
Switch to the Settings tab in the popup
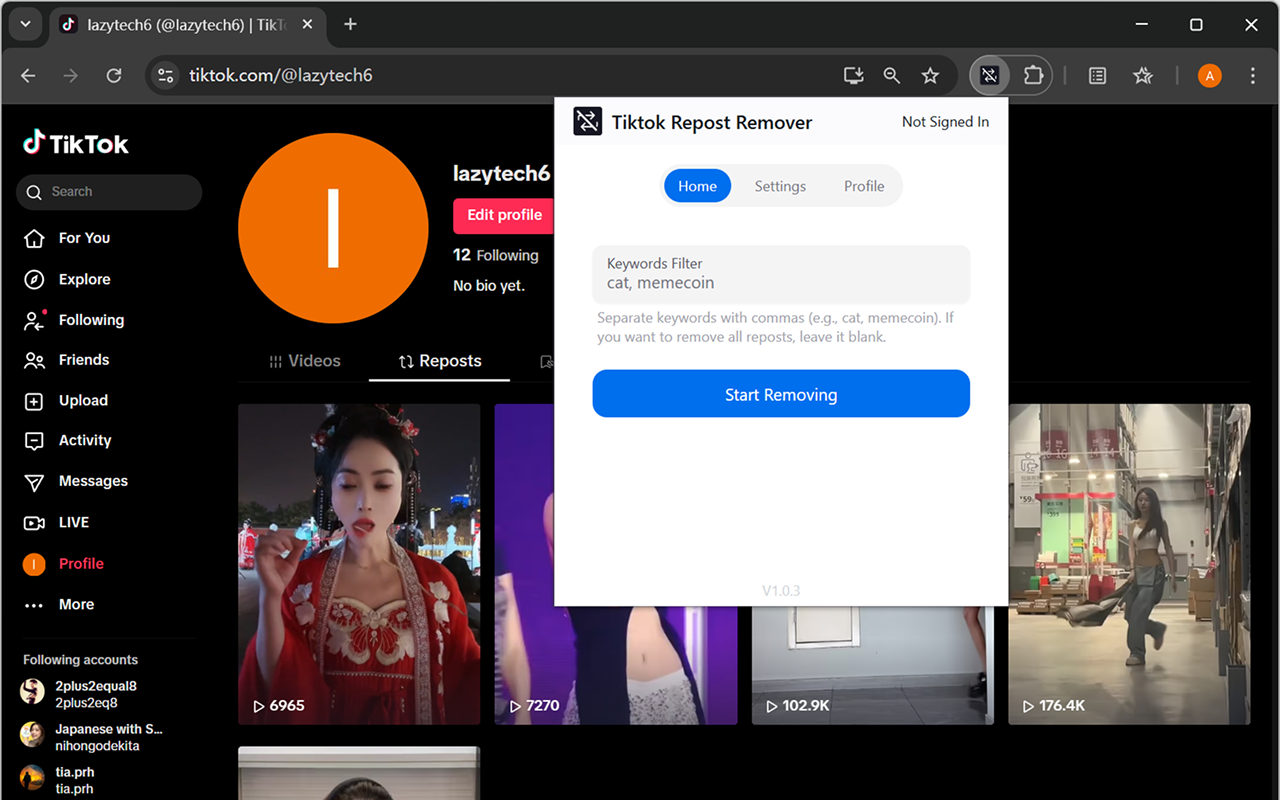click(x=780, y=185)
